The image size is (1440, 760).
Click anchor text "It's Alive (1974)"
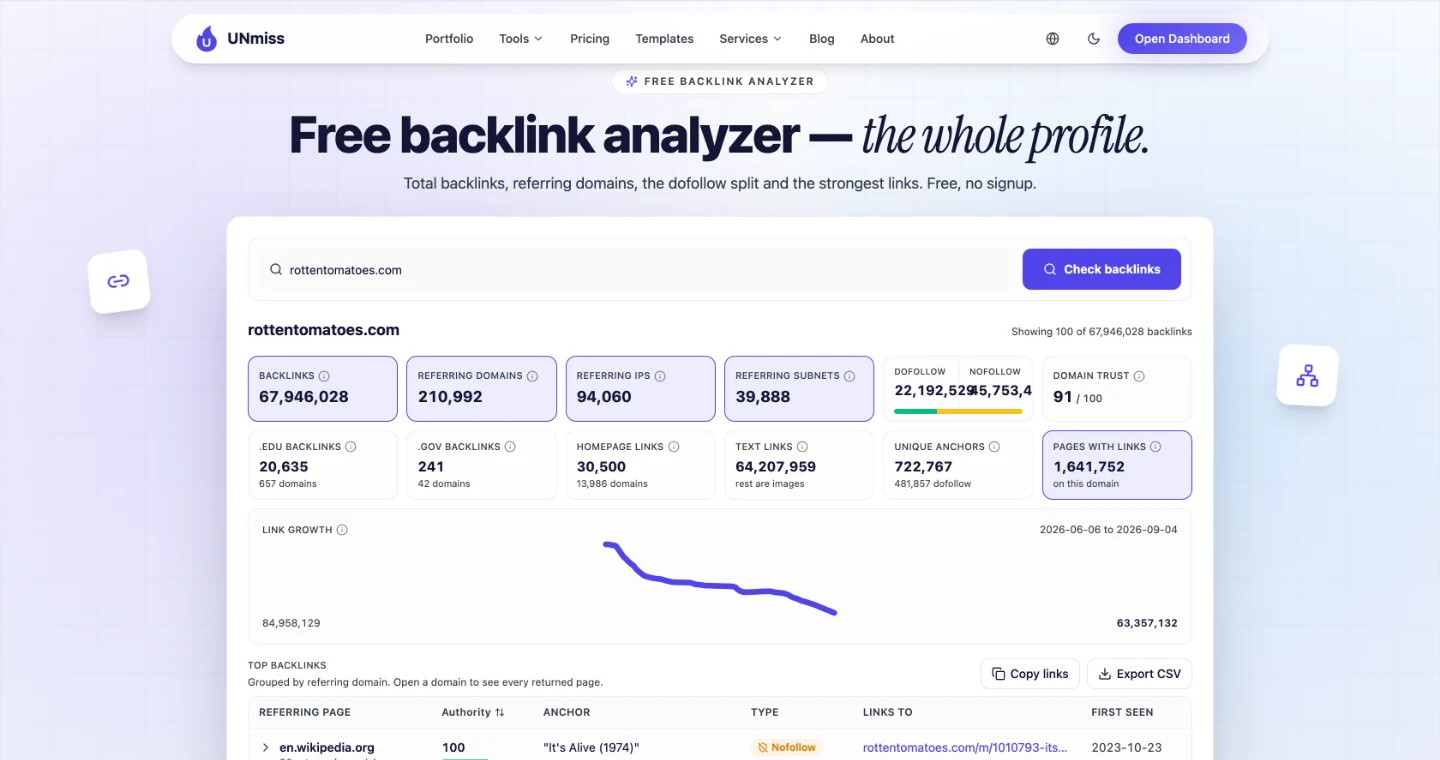point(591,747)
